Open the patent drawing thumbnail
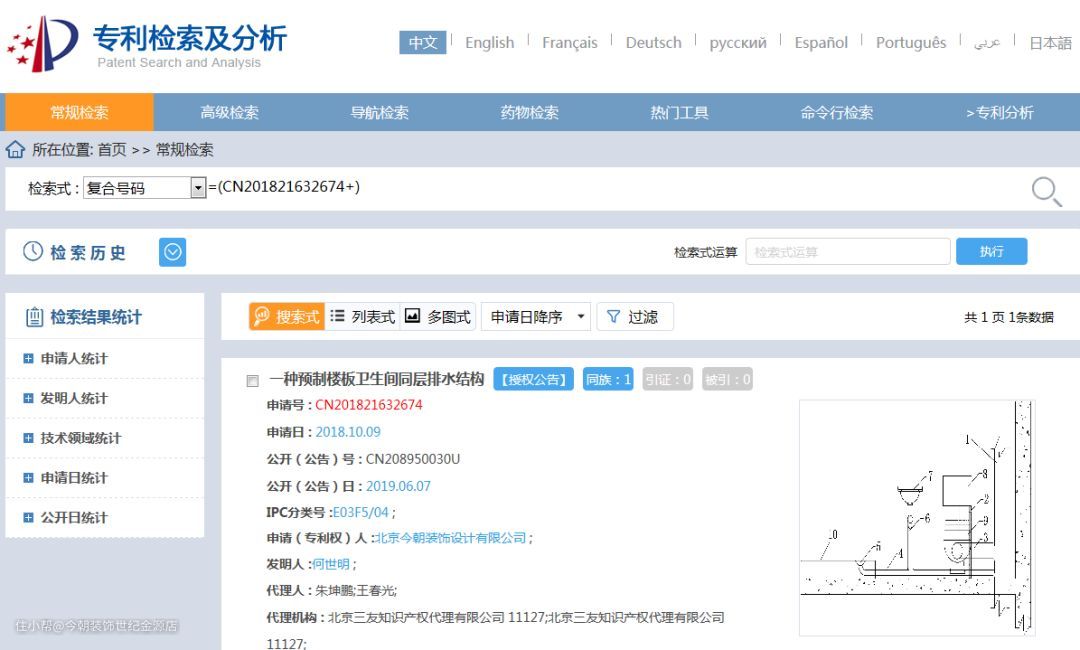The height and width of the screenshot is (650, 1080). click(x=916, y=517)
